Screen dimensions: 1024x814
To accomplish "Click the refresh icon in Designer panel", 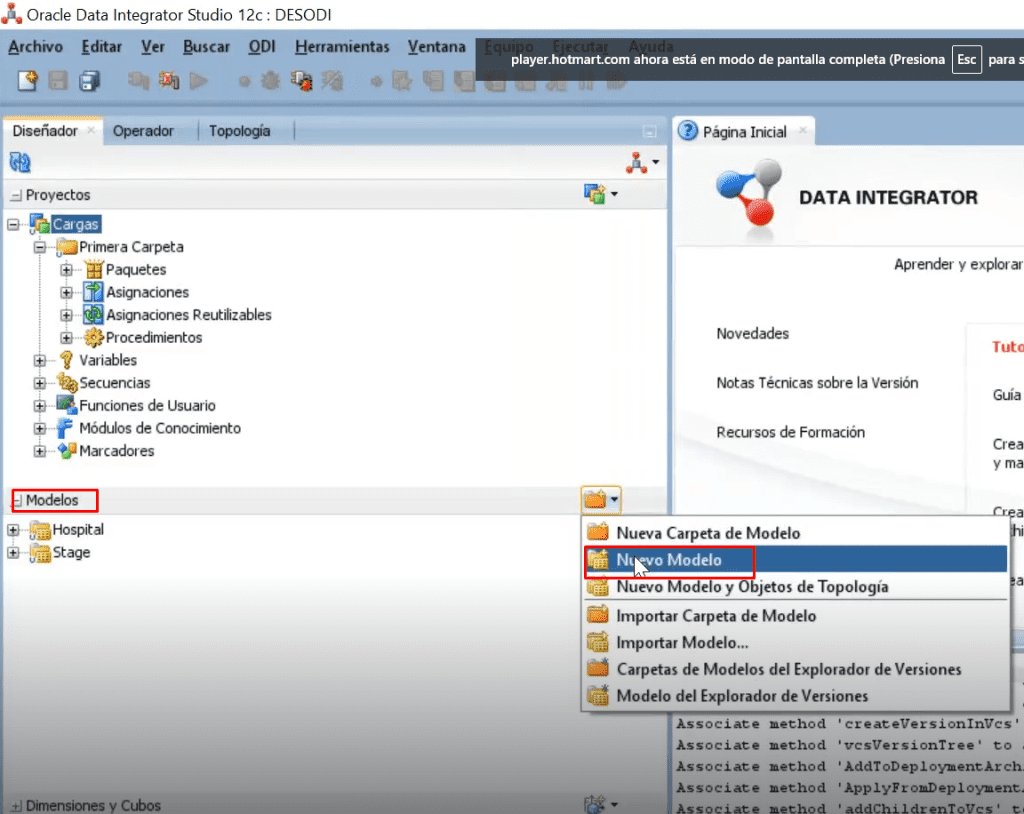I will 20,162.
